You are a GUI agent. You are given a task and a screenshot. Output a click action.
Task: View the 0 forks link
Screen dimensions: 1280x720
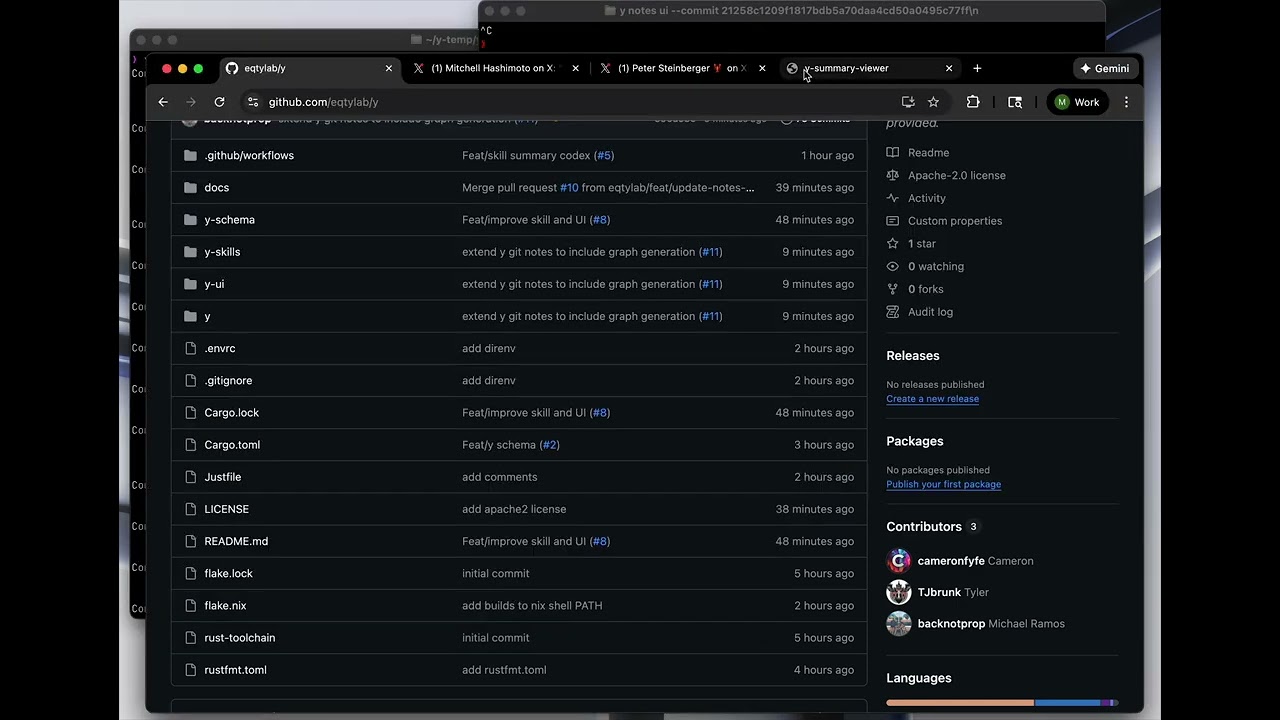click(925, 289)
